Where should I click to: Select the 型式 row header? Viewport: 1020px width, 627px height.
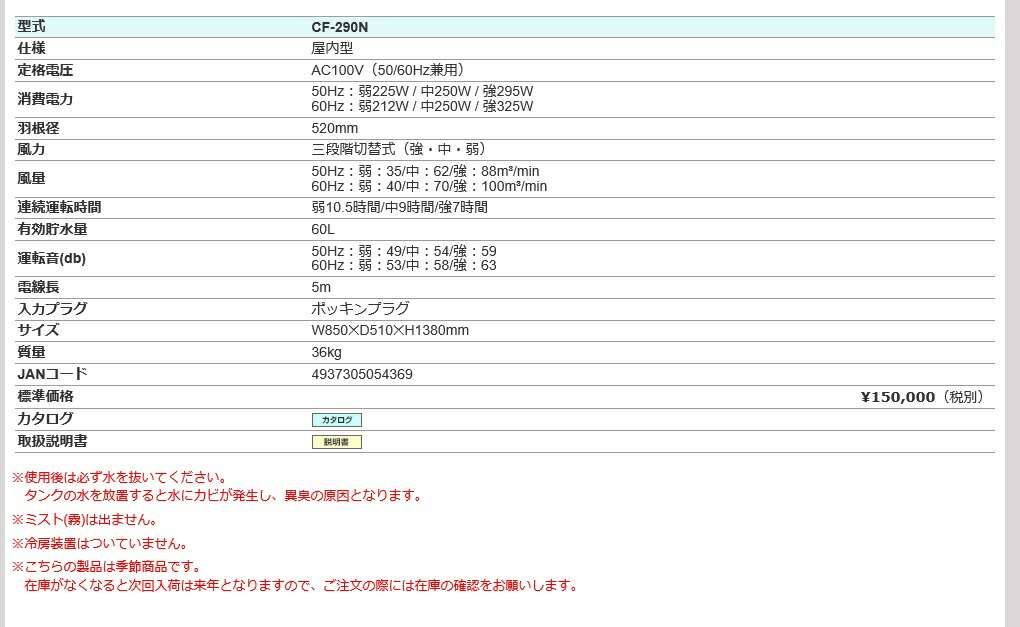pyautogui.click(x=30, y=26)
